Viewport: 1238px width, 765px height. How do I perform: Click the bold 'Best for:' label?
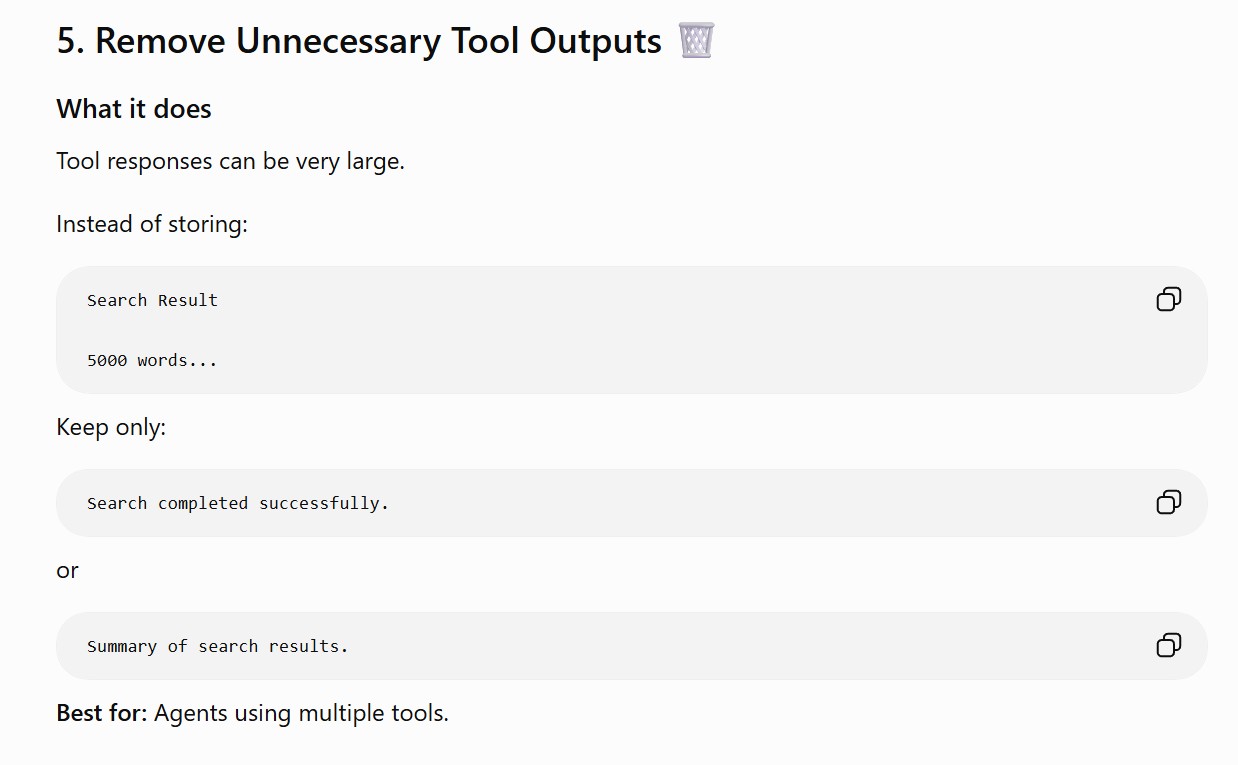(x=102, y=713)
